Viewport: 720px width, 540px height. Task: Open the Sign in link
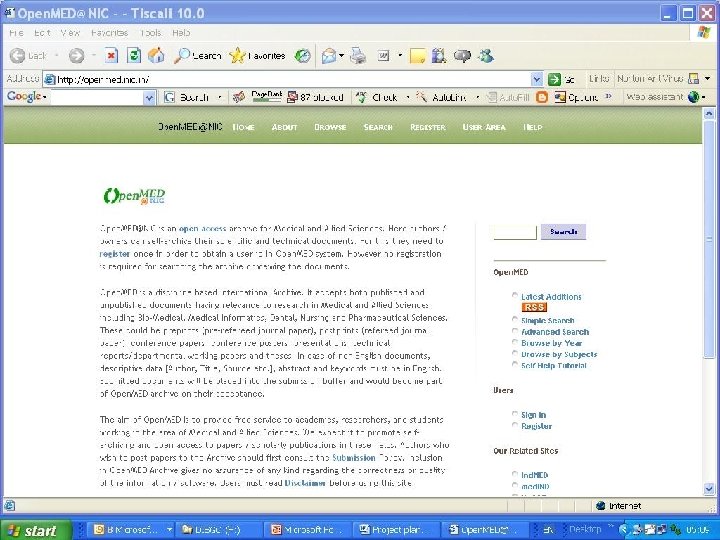(533, 415)
